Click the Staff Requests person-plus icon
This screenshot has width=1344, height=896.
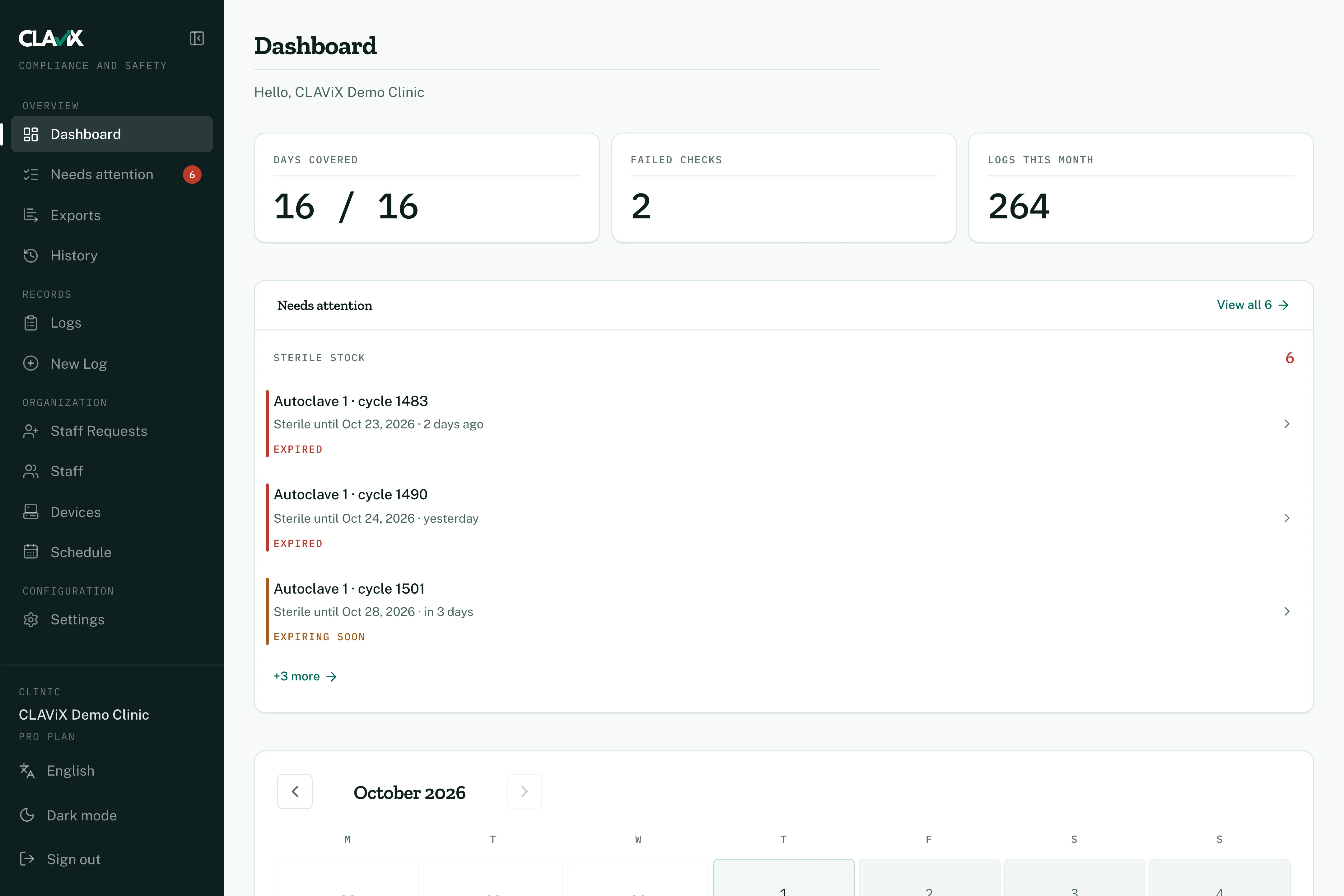tap(31, 431)
